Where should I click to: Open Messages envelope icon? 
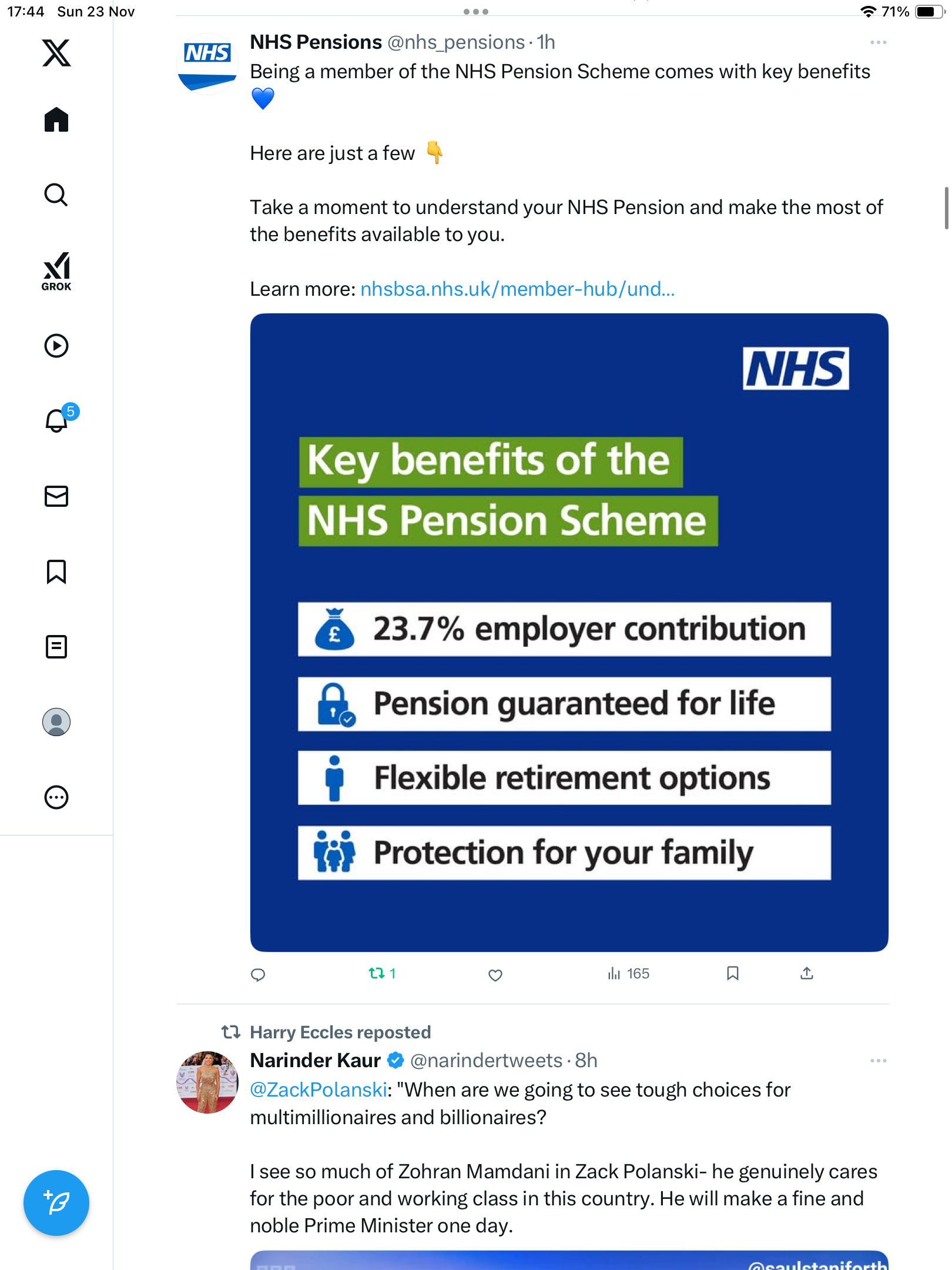(x=56, y=496)
